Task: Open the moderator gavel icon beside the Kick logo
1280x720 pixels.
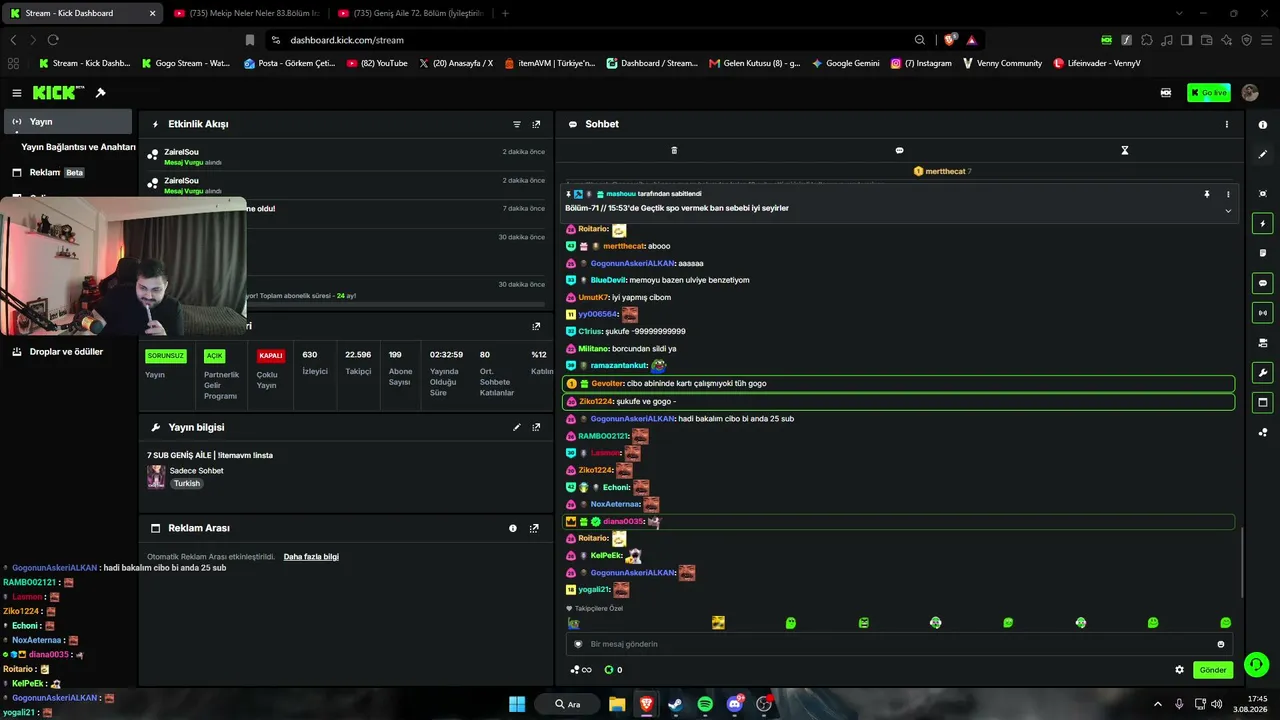Action: [101, 93]
